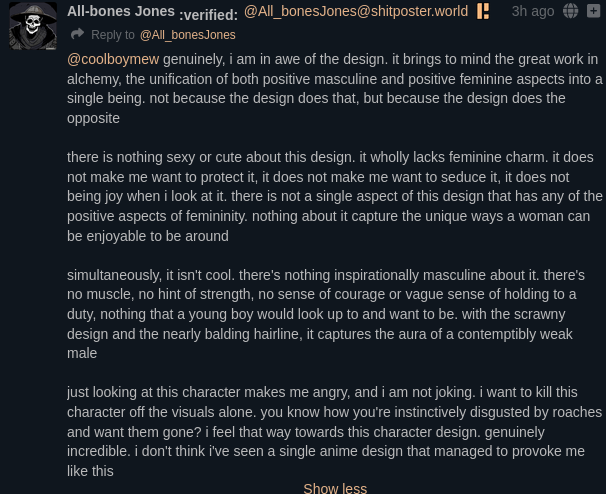Image resolution: width=606 pixels, height=494 pixels.
Task: Open @All_bonesJones mention beside Reply to
Action: [x=187, y=35]
